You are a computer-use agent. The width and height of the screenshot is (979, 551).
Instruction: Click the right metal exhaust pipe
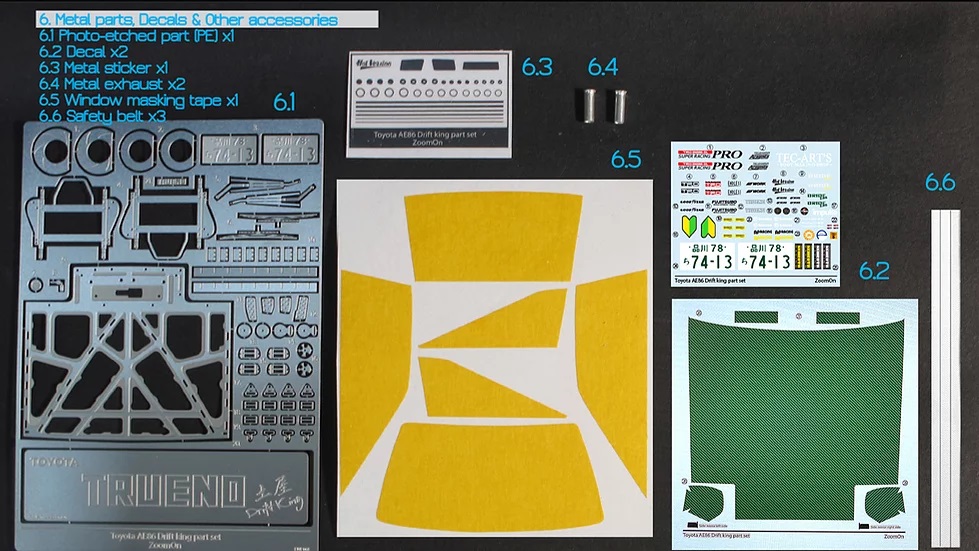pyautogui.click(x=619, y=105)
